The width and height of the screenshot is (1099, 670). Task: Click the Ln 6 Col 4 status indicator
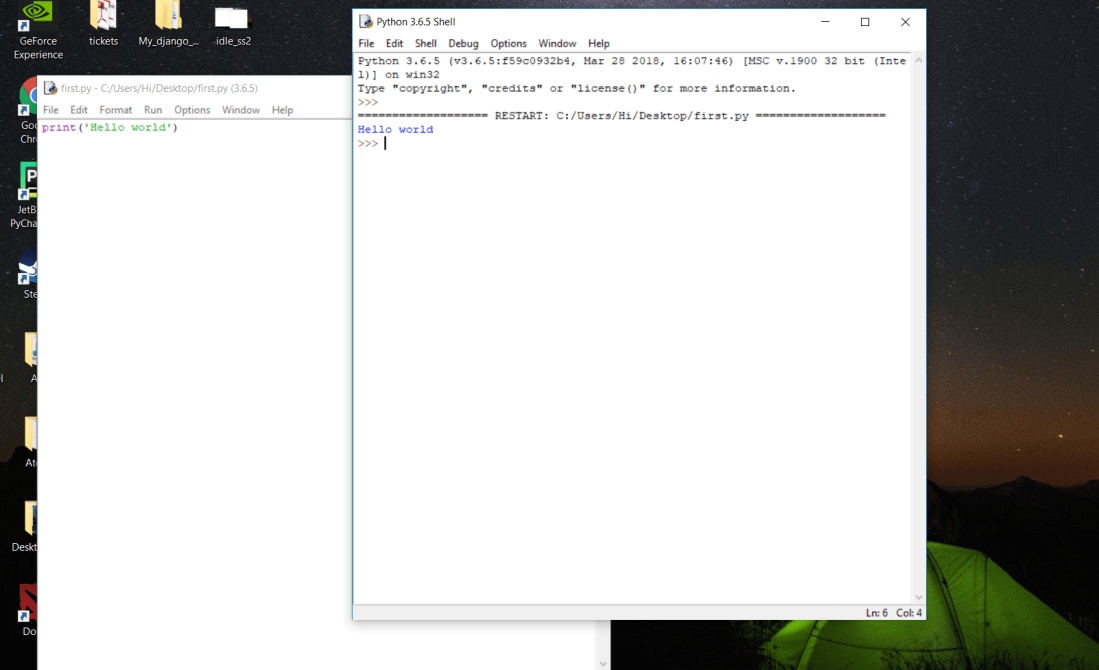pos(895,612)
